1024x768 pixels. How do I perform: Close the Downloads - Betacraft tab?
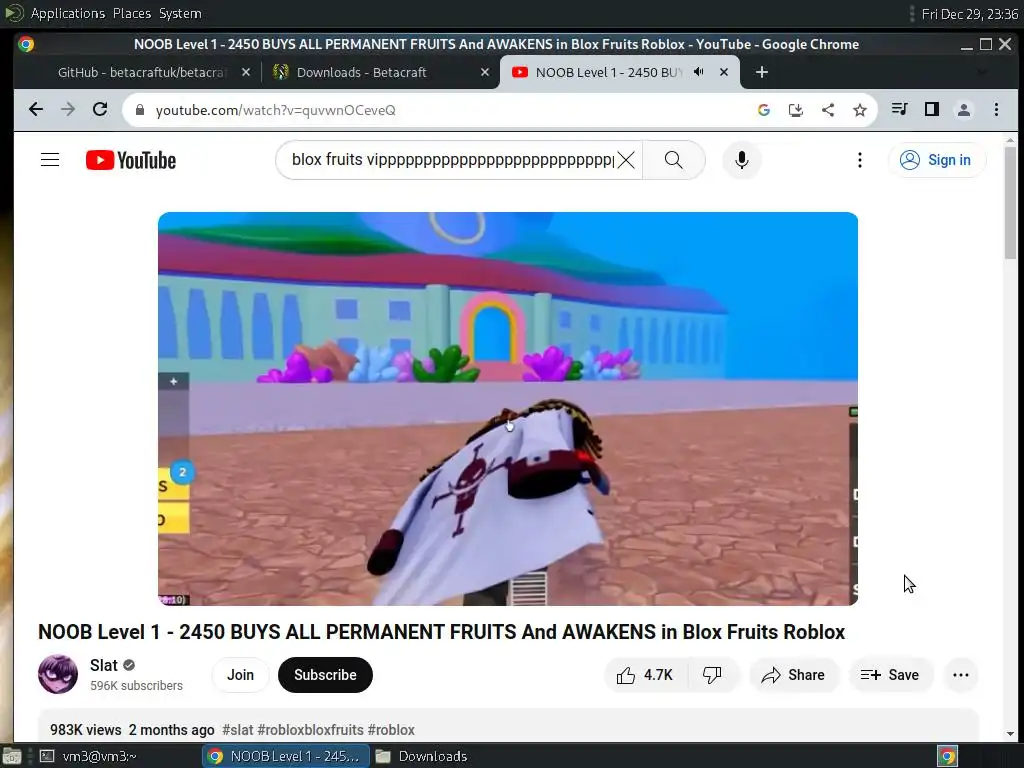click(x=485, y=72)
